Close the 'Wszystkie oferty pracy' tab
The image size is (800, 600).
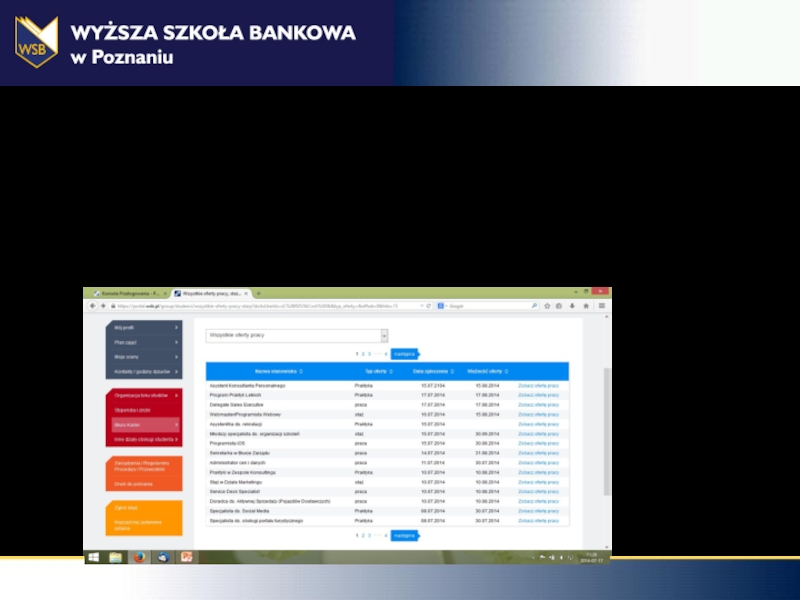(x=246, y=294)
